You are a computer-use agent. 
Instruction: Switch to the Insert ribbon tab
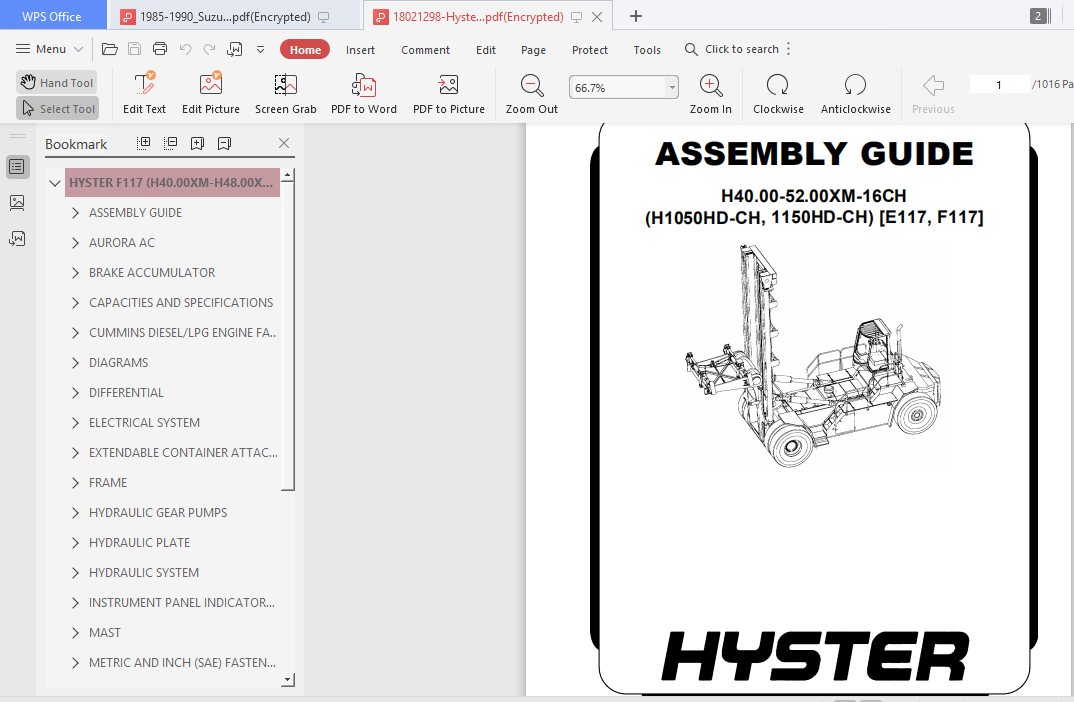coord(360,50)
